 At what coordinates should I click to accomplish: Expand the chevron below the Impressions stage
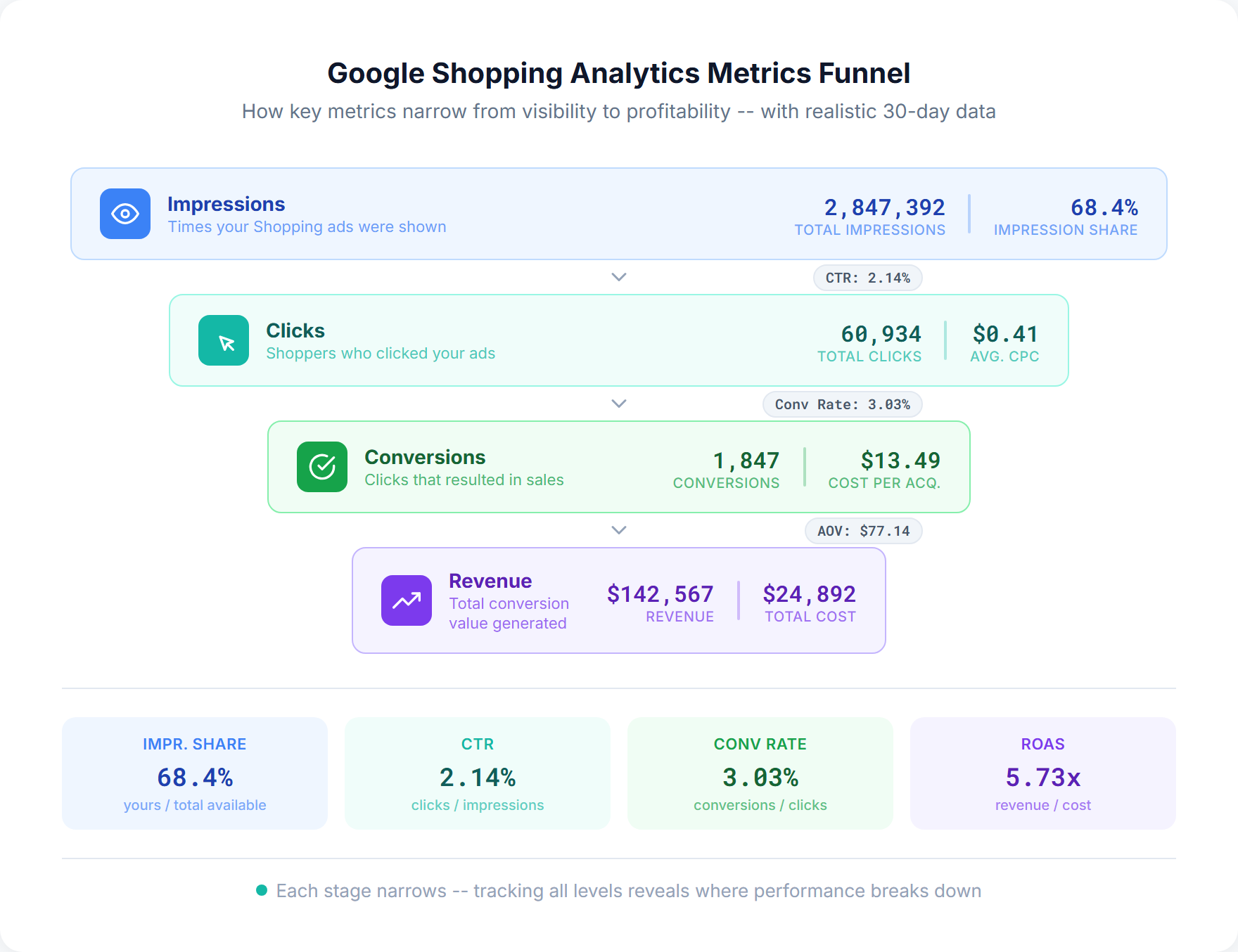click(x=618, y=277)
